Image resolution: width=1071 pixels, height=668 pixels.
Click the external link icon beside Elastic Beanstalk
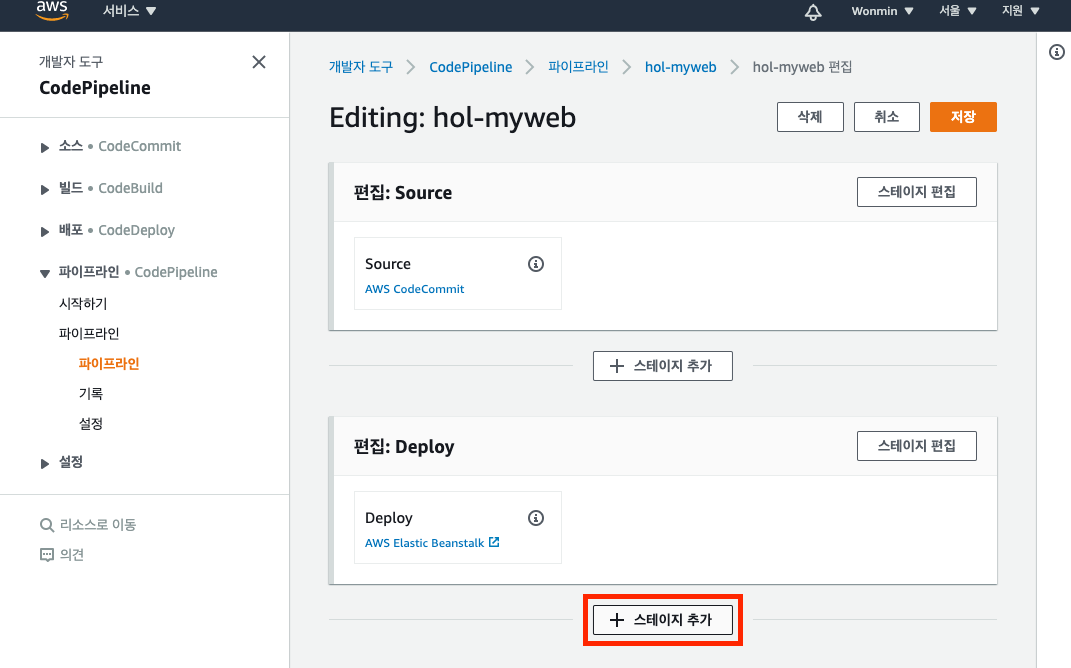click(x=494, y=542)
